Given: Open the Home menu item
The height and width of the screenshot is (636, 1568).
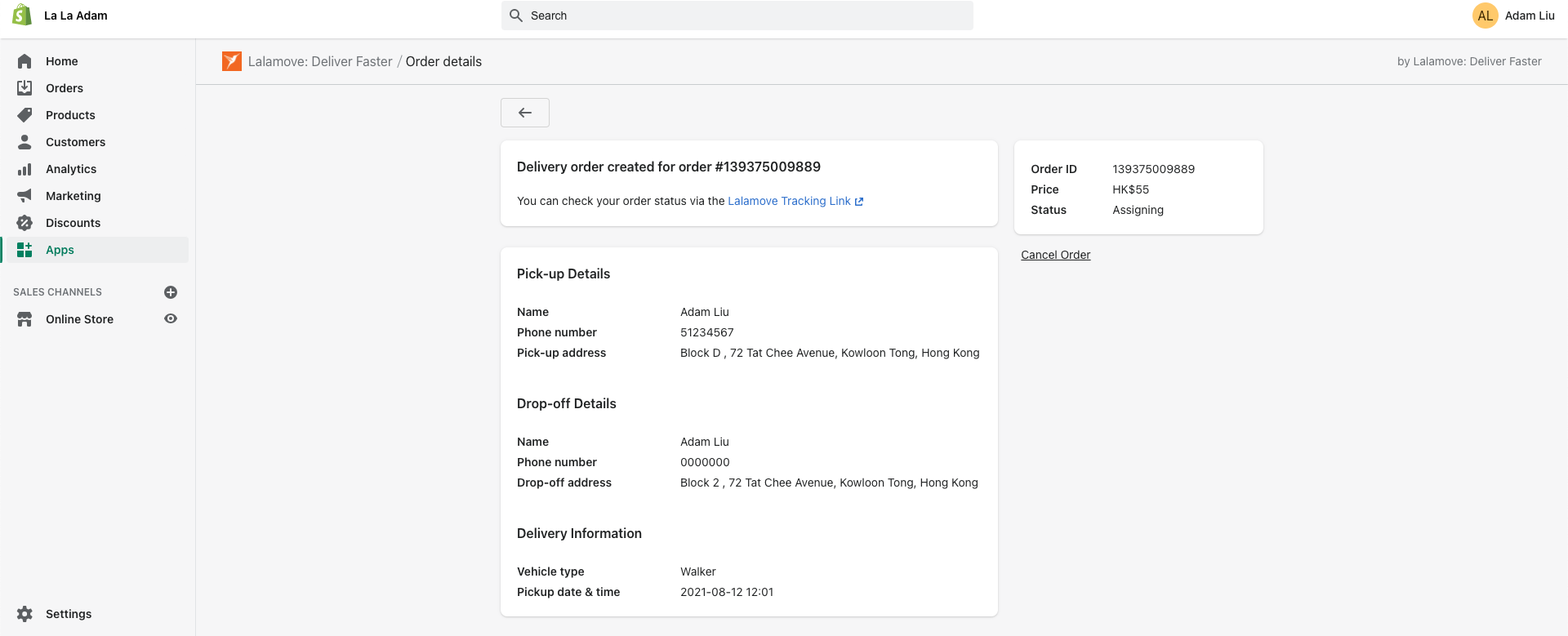Looking at the screenshot, I should tap(95, 61).
